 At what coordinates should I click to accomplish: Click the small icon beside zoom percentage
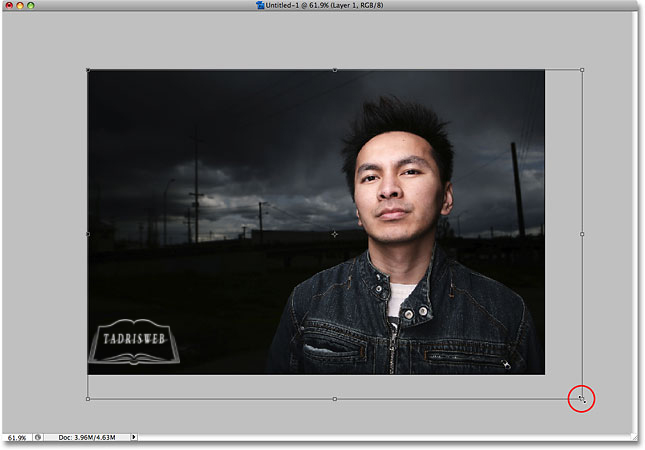pos(38,438)
